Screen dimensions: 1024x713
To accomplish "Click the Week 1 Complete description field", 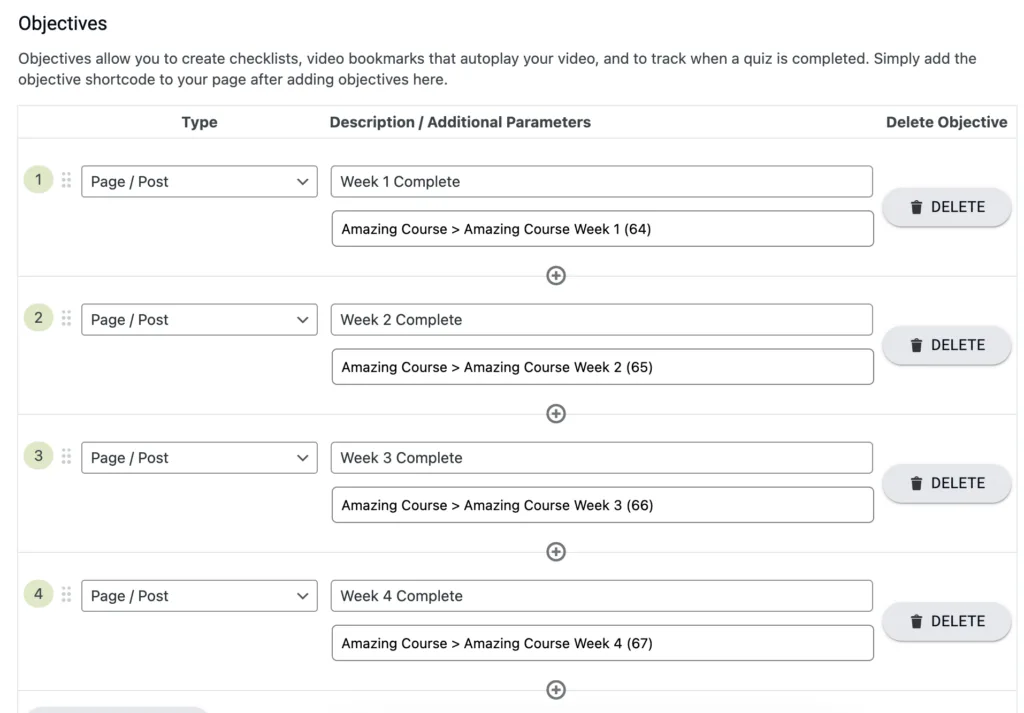I will [601, 181].
